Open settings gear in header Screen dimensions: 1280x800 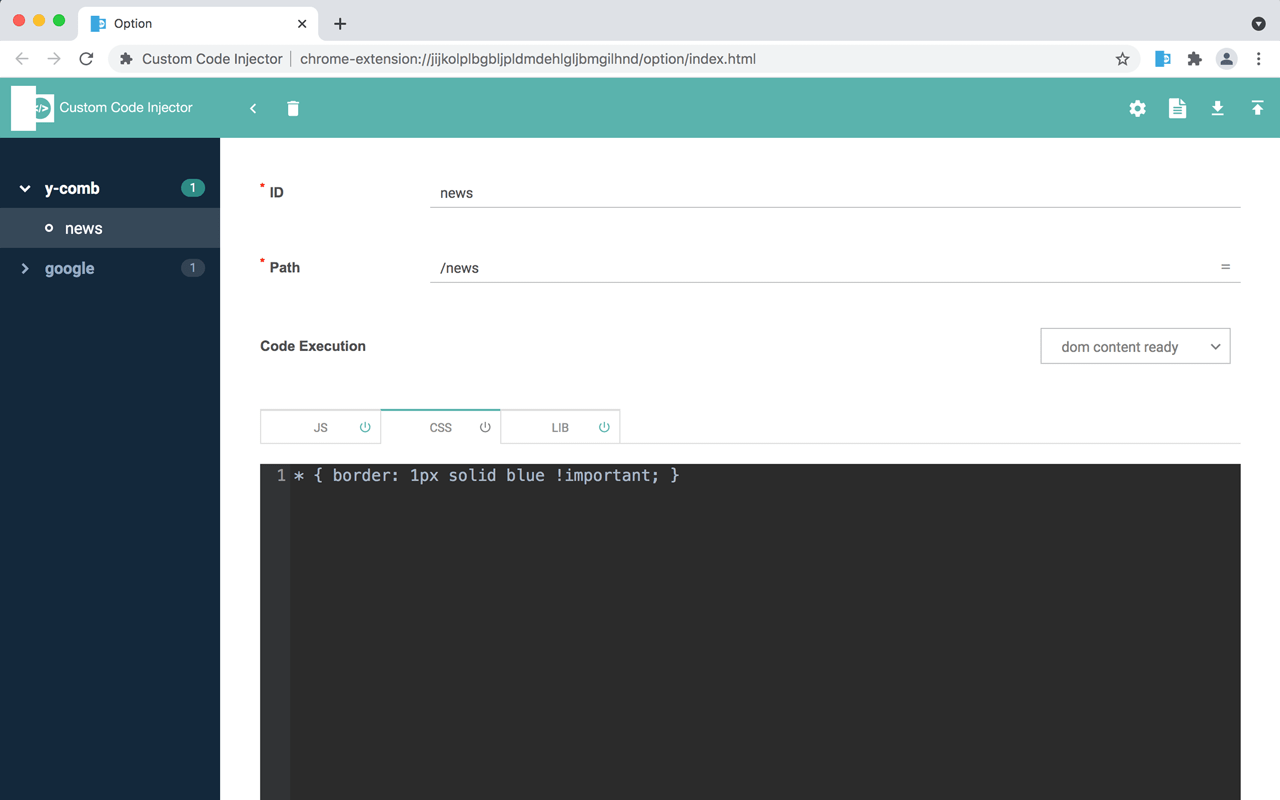tap(1137, 108)
